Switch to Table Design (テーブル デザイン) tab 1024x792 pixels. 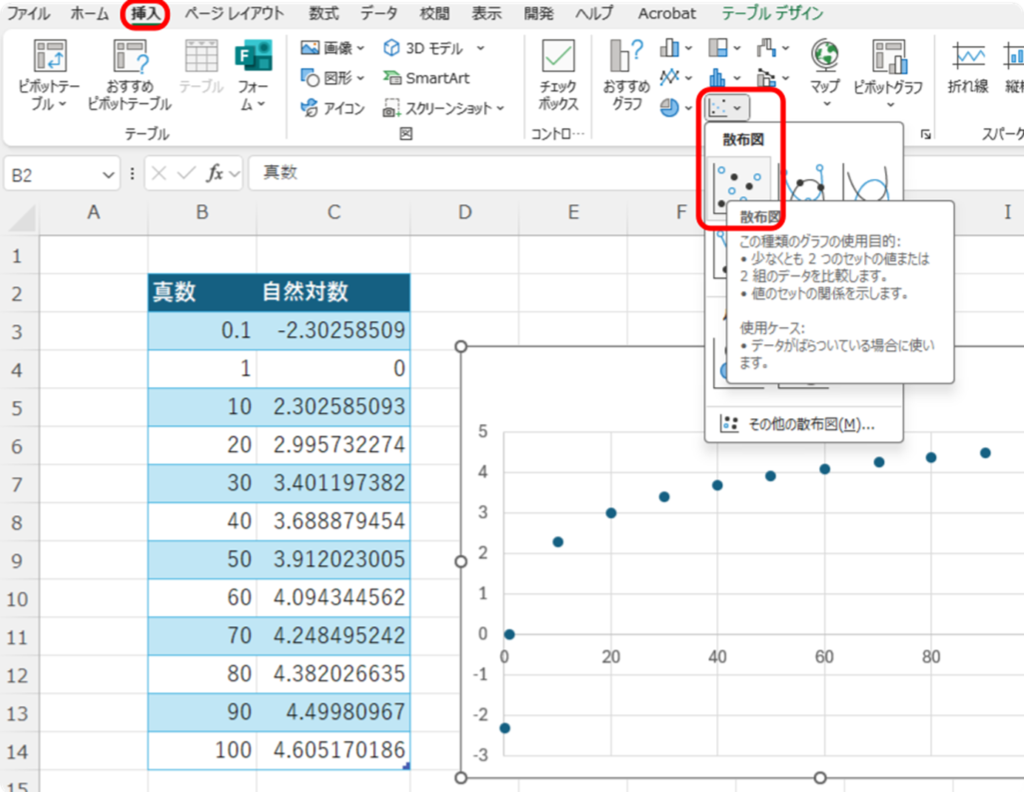click(x=773, y=13)
